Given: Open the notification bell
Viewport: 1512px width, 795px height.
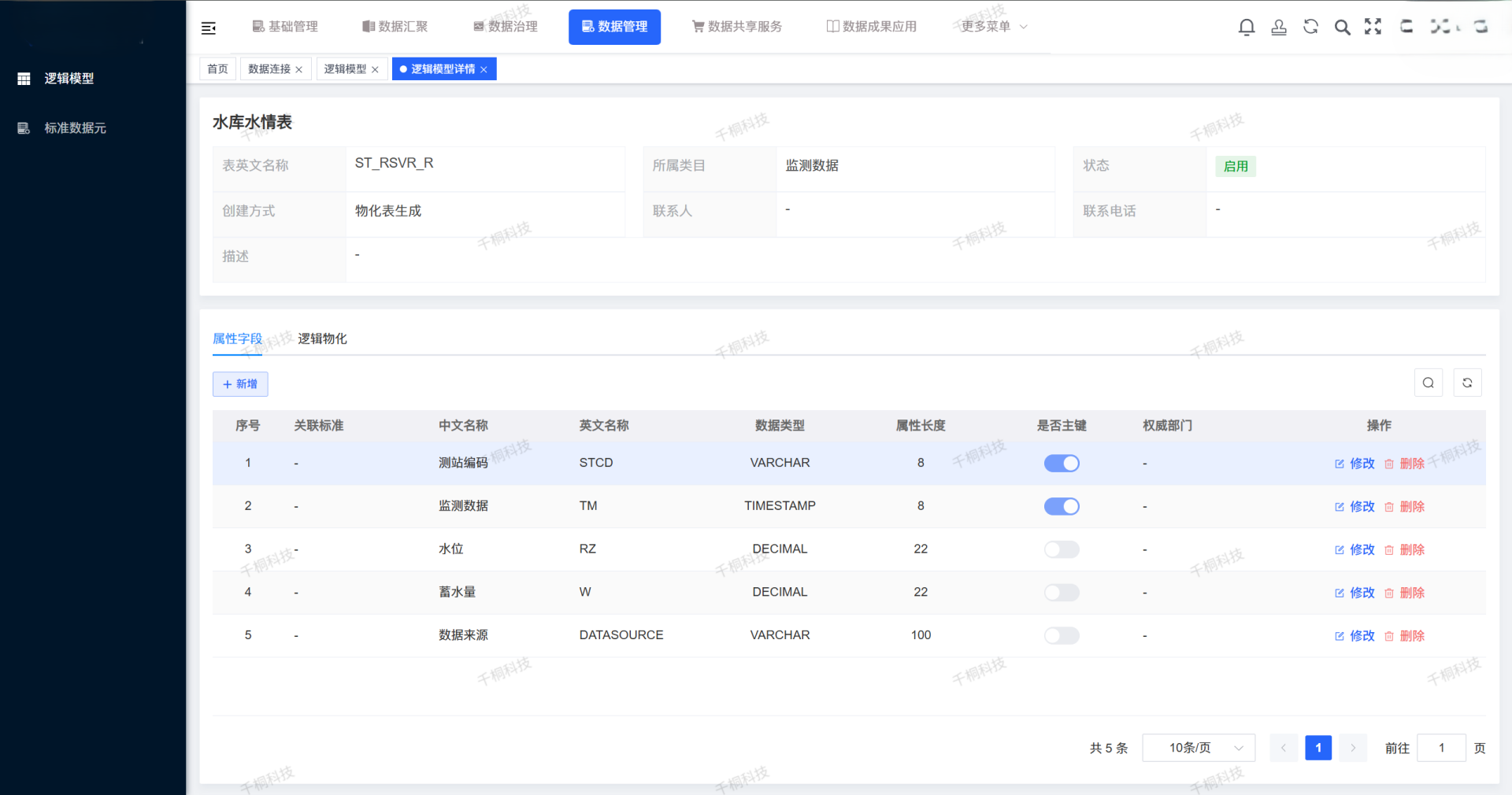Looking at the screenshot, I should click(1247, 27).
